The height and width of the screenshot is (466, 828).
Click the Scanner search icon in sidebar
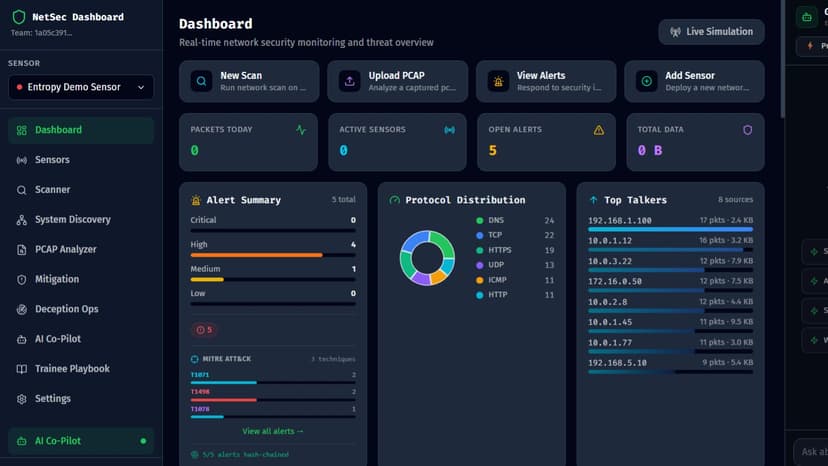22,190
